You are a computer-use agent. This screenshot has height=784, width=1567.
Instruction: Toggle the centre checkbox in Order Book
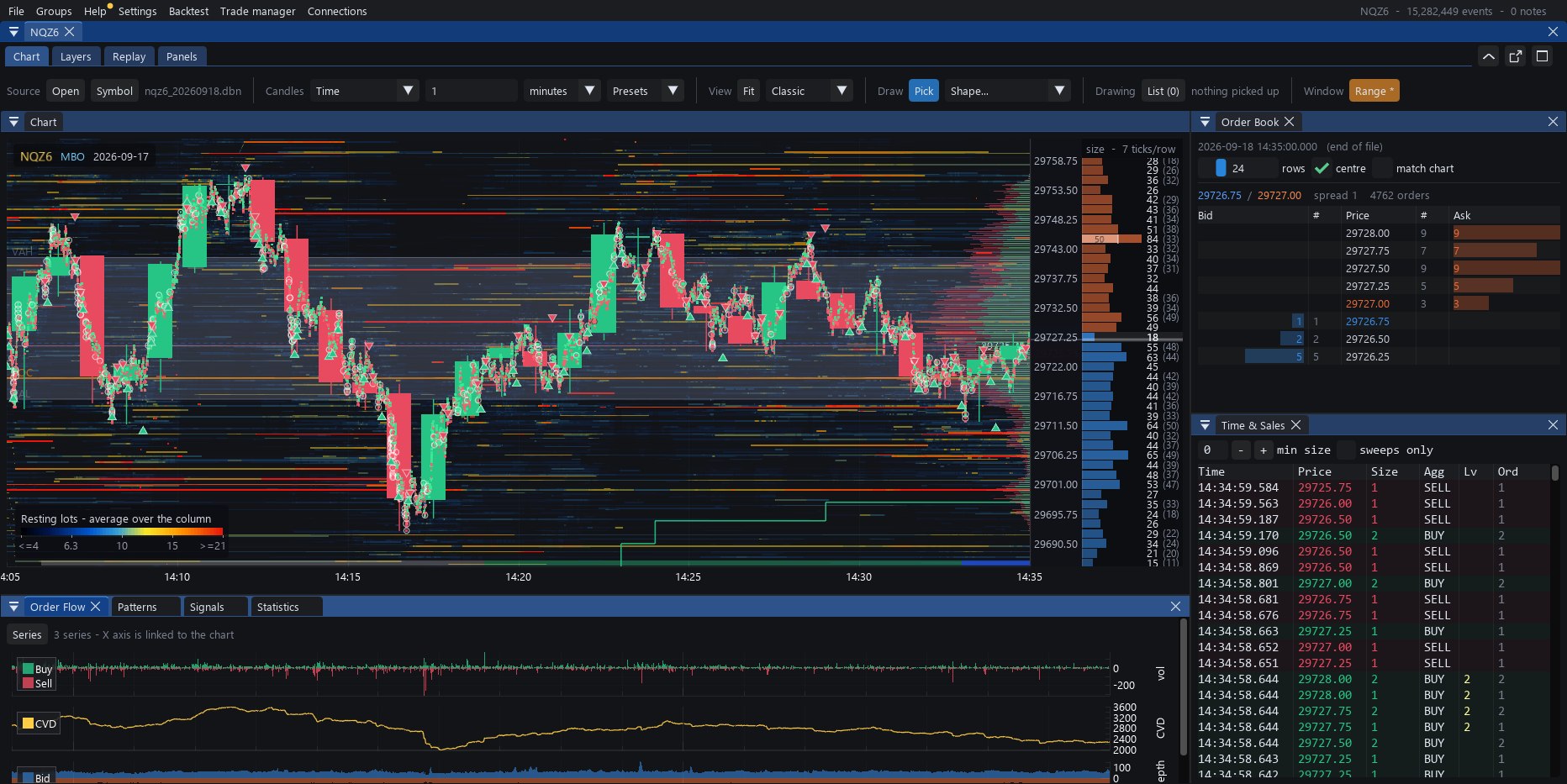tap(1322, 168)
